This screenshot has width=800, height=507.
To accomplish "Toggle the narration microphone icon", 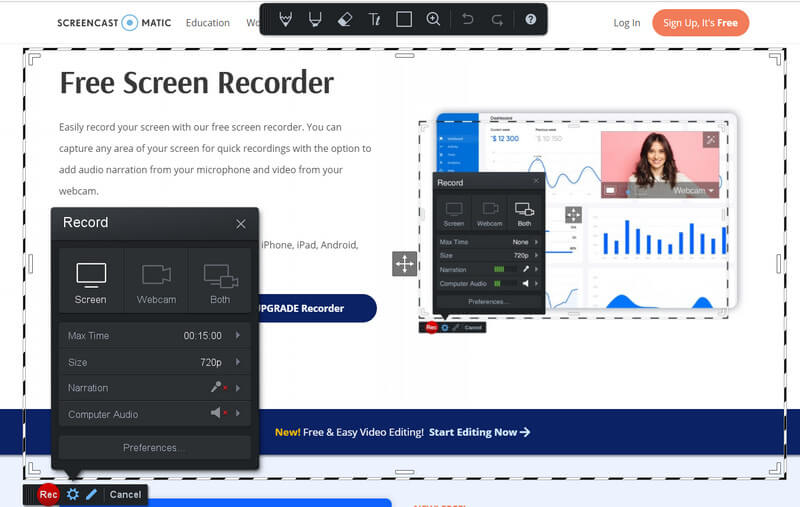I will 218,387.
